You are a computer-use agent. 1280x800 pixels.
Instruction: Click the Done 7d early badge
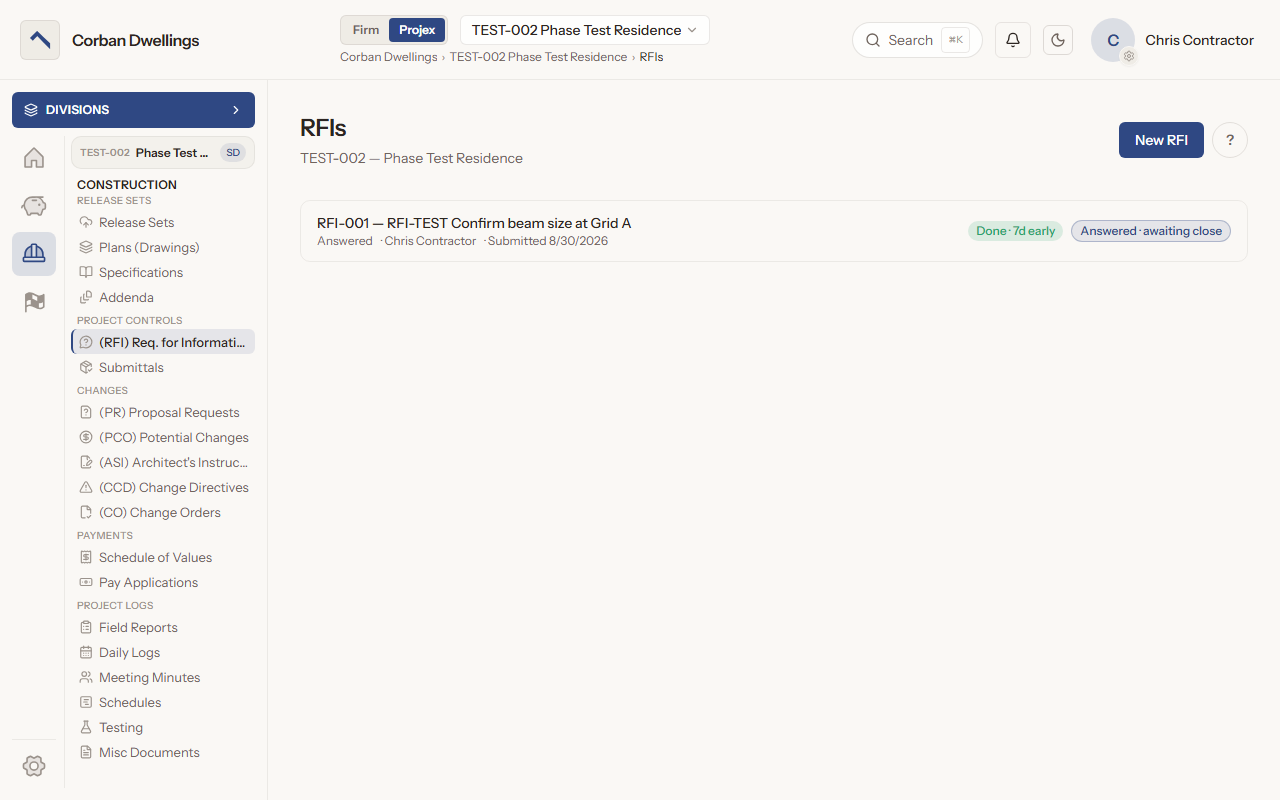click(x=1015, y=231)
